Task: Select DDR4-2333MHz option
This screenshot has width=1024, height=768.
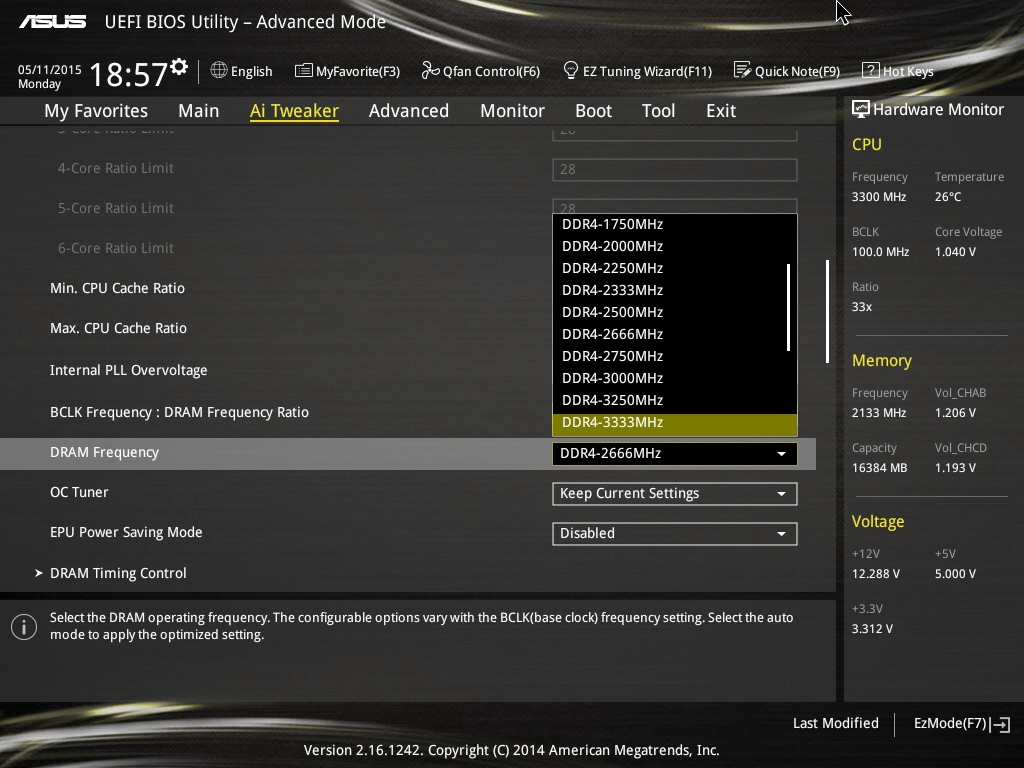Action: click(675, 291)
